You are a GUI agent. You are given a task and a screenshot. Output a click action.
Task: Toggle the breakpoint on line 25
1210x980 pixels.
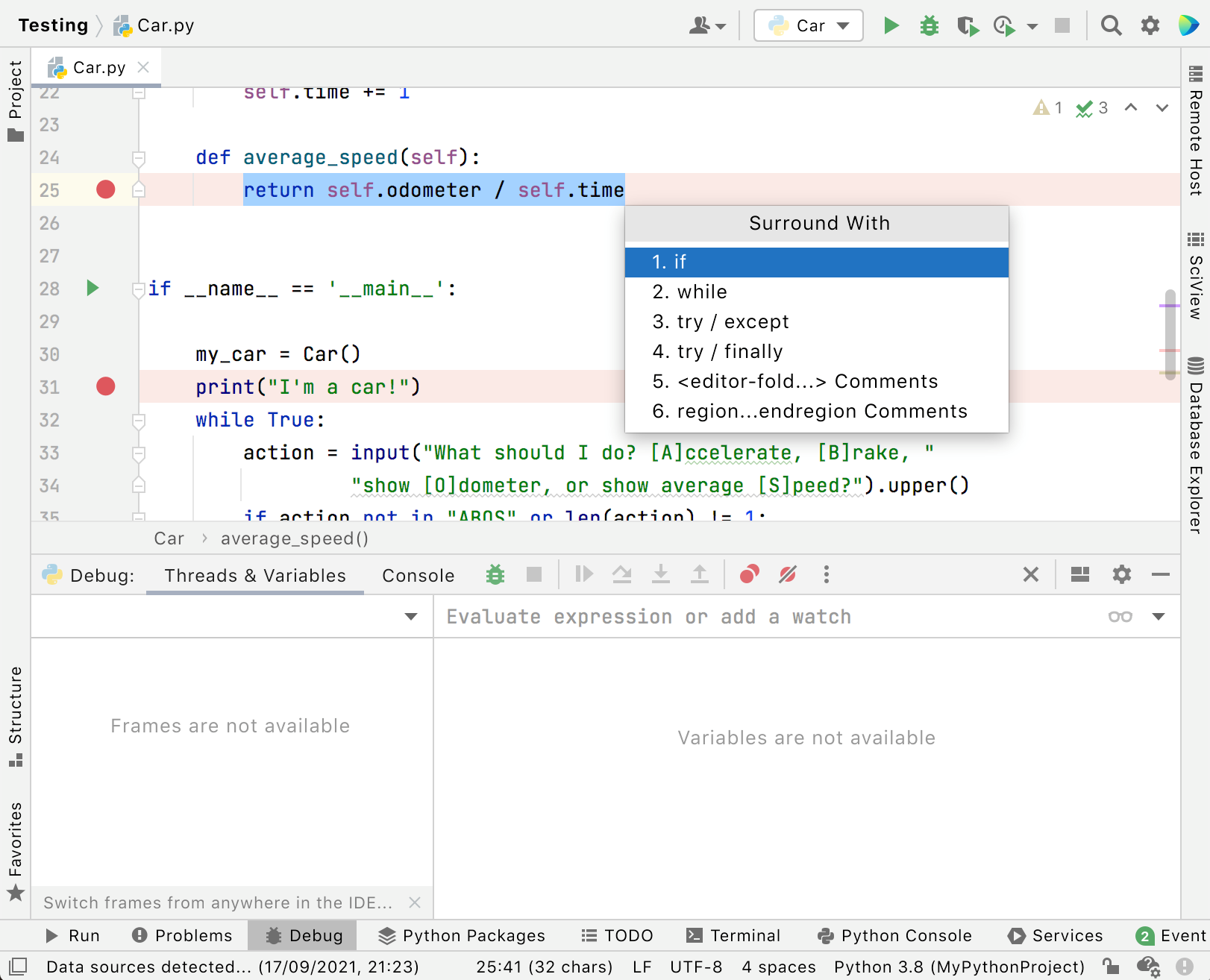(x=105, y=189)
